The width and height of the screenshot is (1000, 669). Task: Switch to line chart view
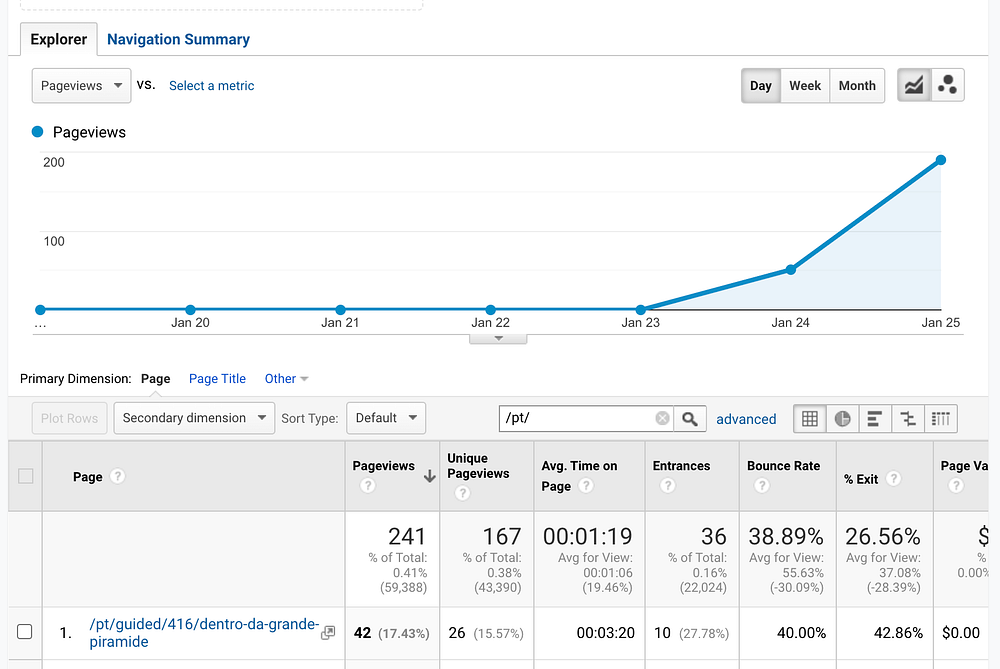click(x=914, y=85)
